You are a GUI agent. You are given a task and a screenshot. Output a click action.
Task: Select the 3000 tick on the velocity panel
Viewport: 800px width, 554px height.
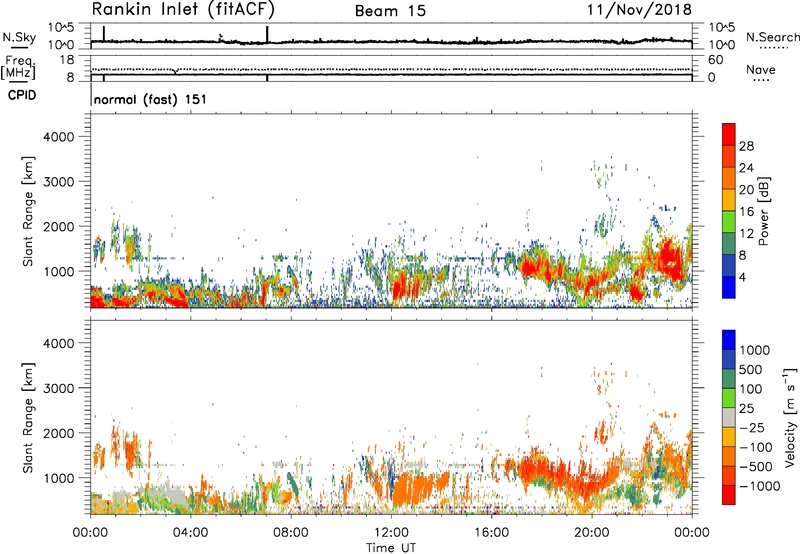pyautogui.click(x=59, y=388)
